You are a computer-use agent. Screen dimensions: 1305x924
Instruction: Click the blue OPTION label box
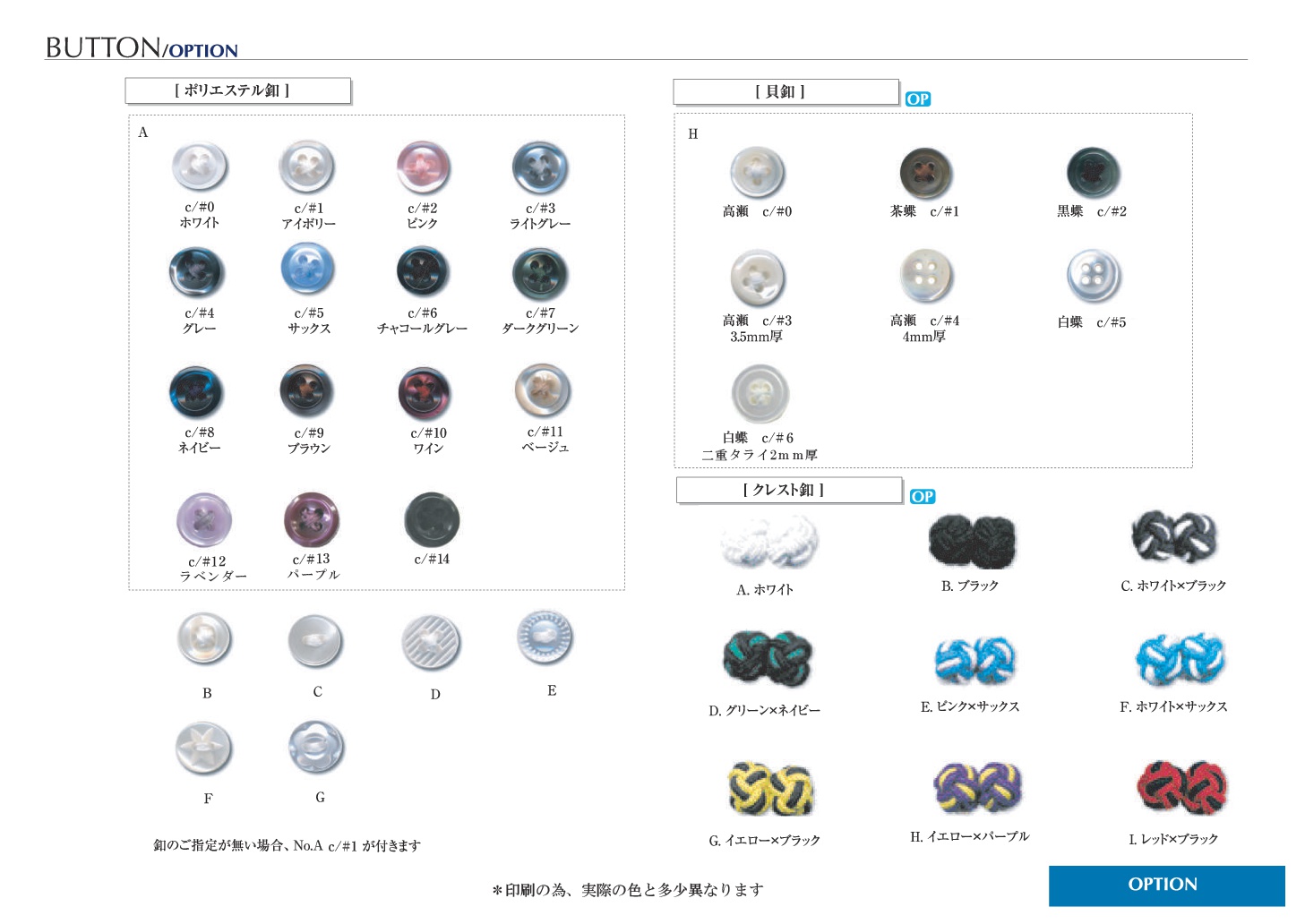point(1166,885)
